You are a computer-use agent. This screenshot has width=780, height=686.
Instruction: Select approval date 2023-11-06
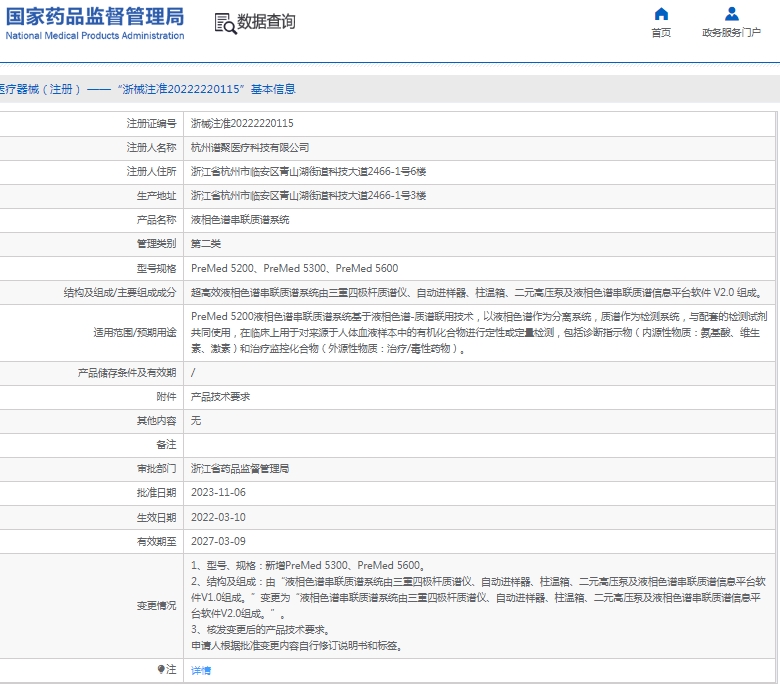(x=218, y=492)
